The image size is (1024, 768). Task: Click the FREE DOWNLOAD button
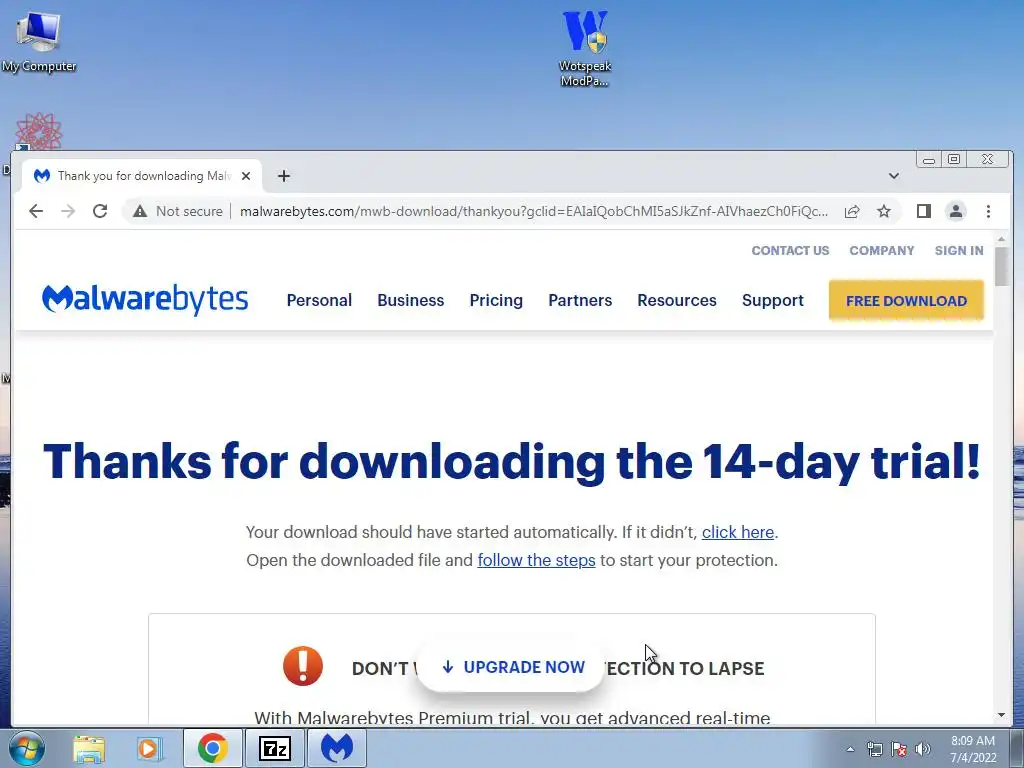coord(906,300)
